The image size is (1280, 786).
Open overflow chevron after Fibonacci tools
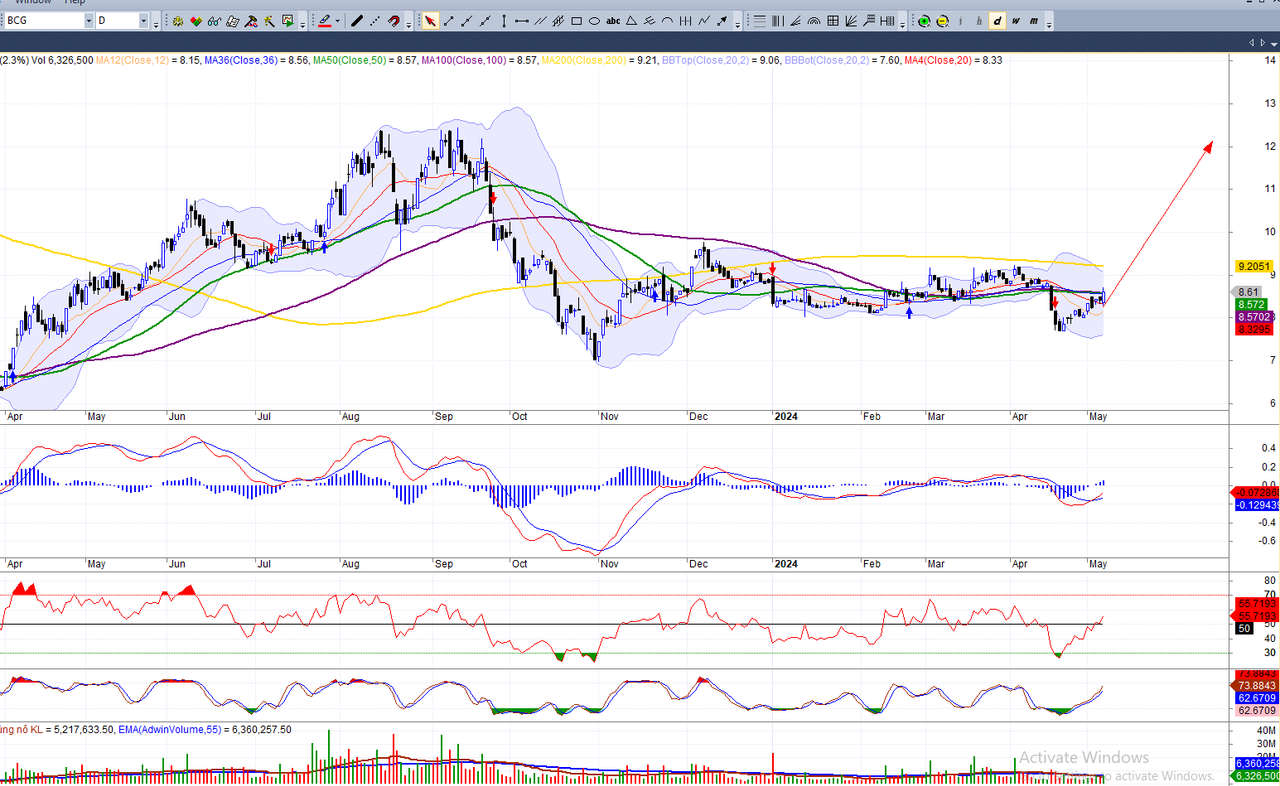(x=903, y=23)
